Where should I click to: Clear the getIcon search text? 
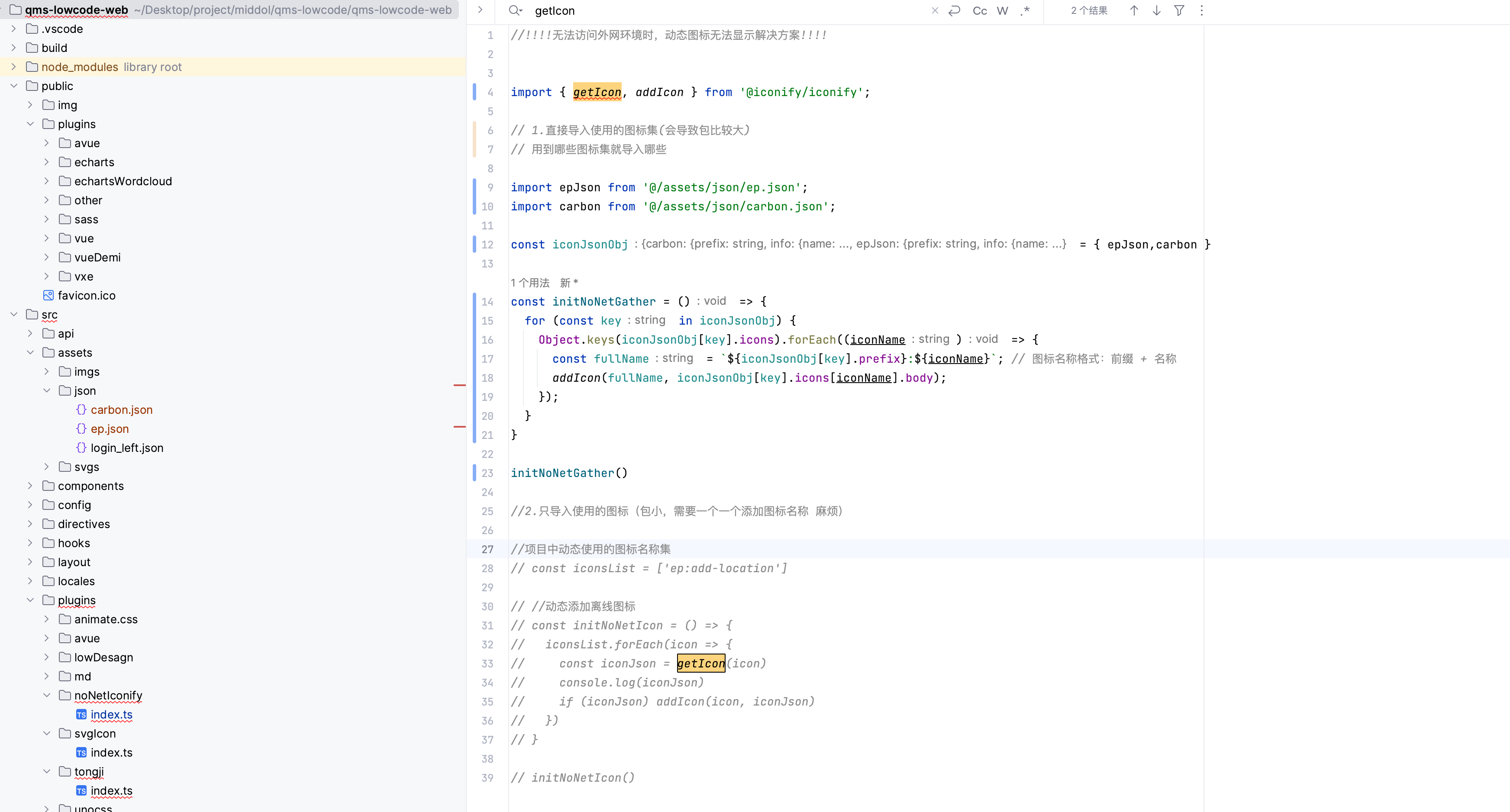[934, 10]
